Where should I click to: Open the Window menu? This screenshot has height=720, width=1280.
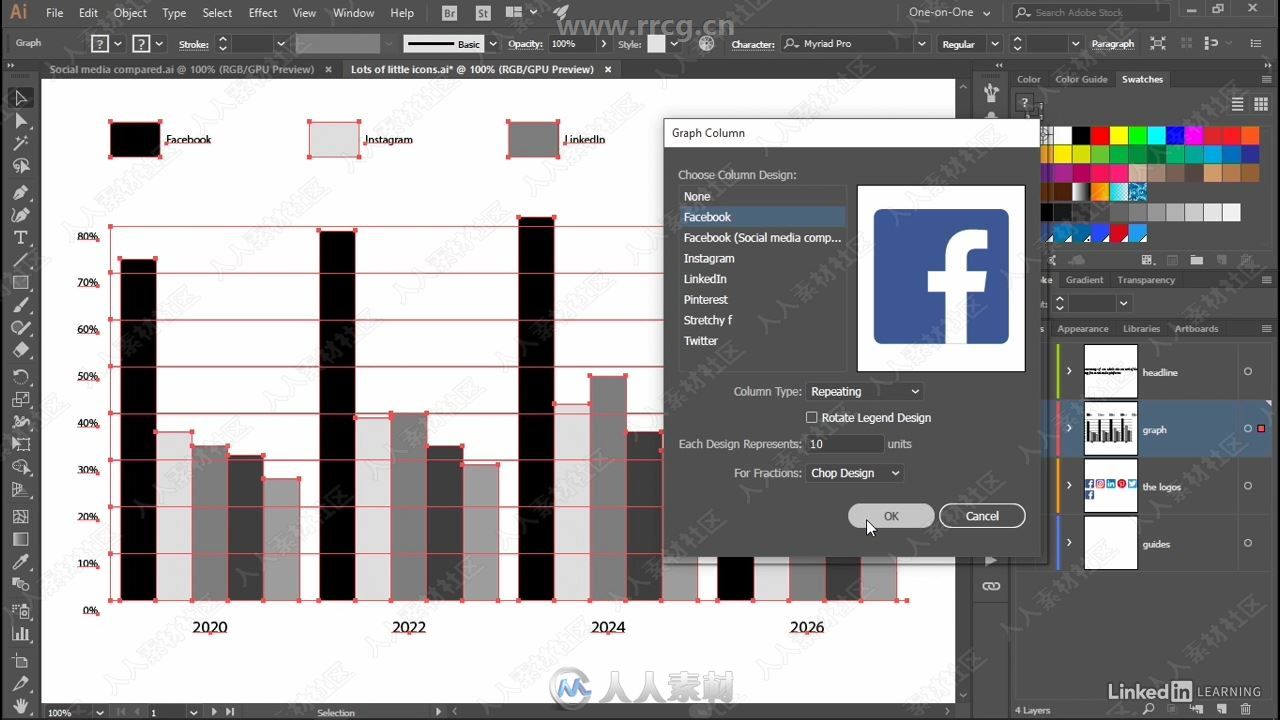click(353, 13)
